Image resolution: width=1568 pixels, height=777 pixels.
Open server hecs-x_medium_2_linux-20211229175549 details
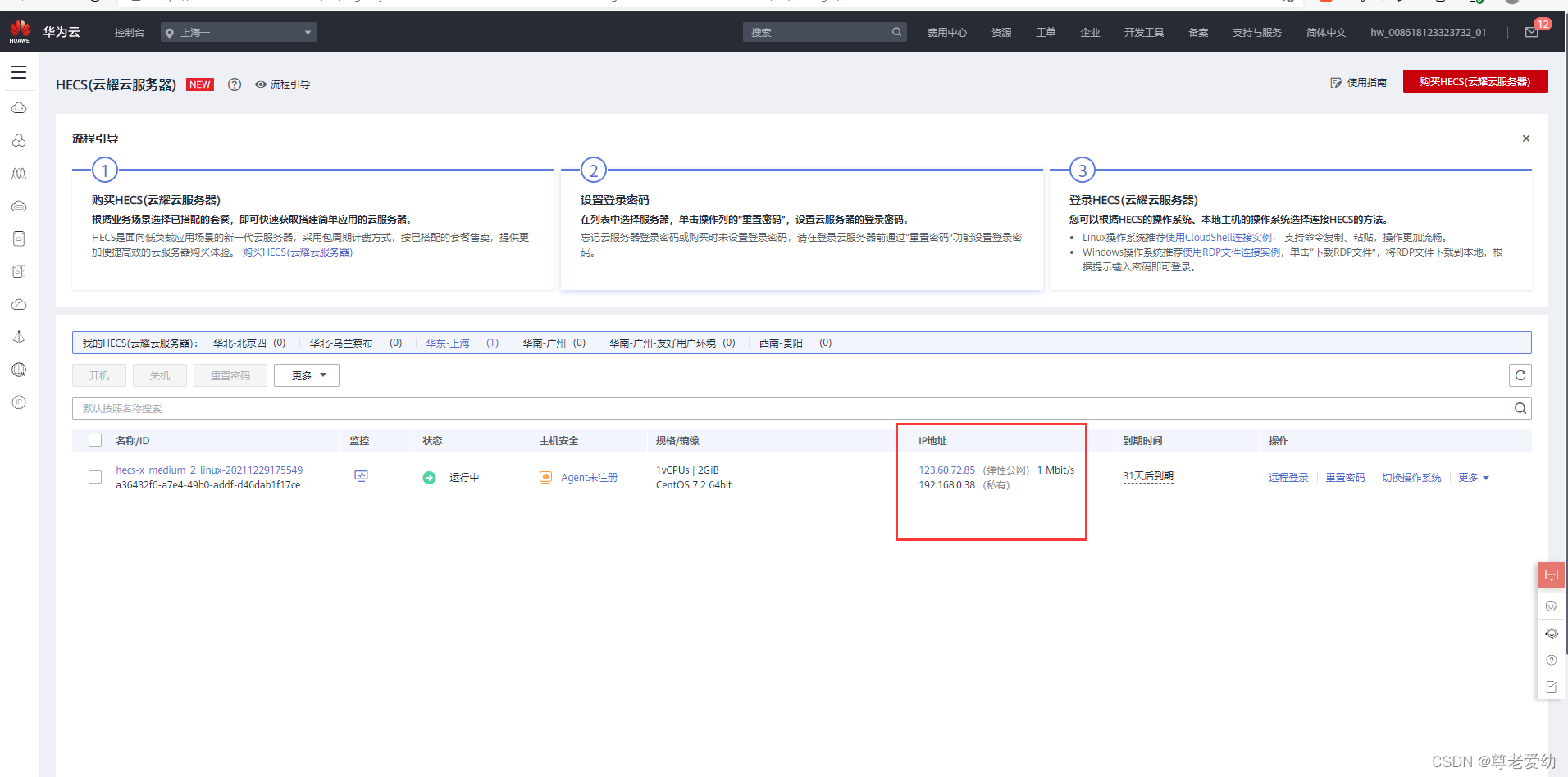209,470
